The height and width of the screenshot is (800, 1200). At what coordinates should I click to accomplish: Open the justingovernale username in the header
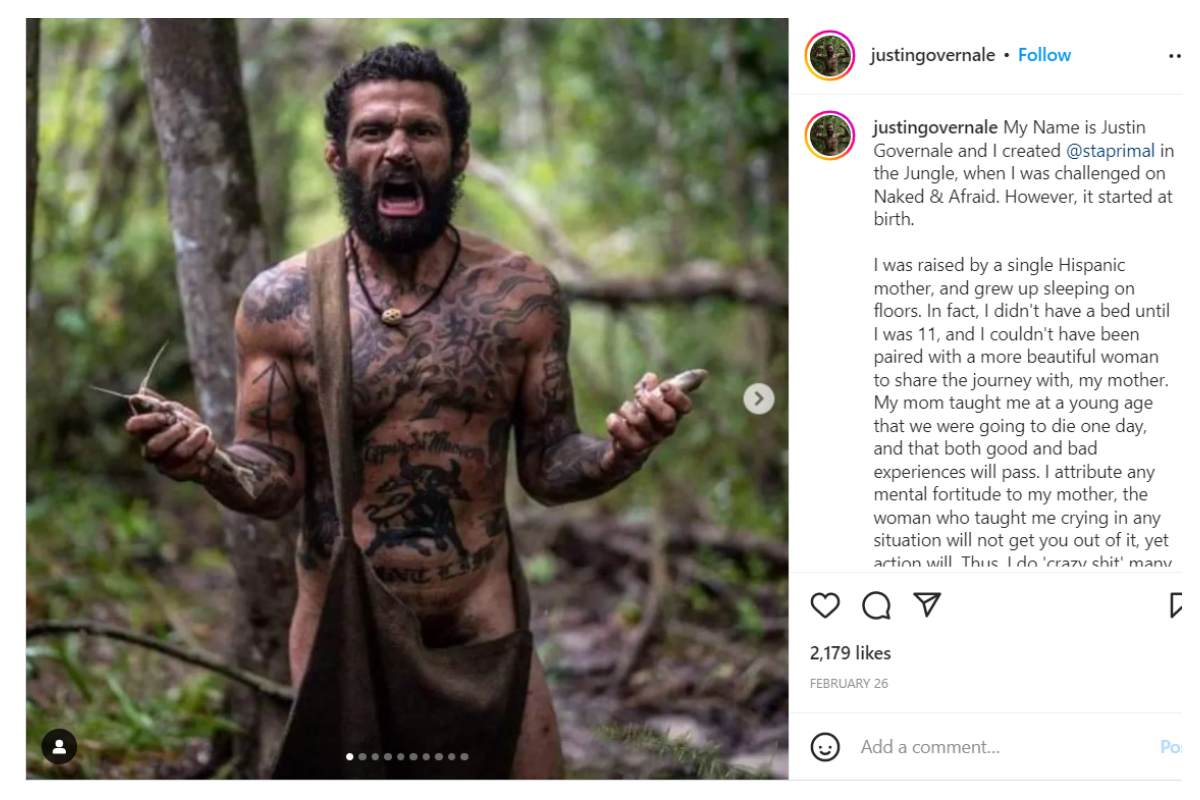click(932, 55)
